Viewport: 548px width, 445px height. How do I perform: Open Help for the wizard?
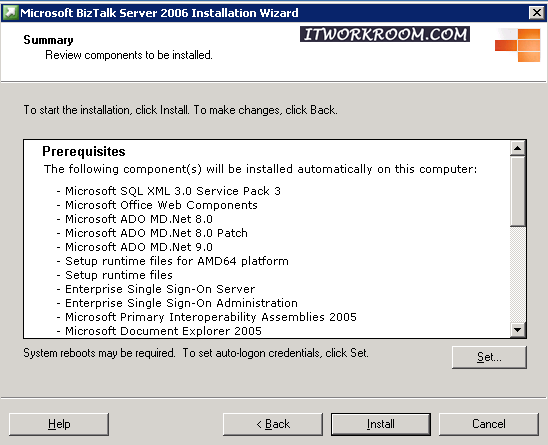(x=59, y=424)
